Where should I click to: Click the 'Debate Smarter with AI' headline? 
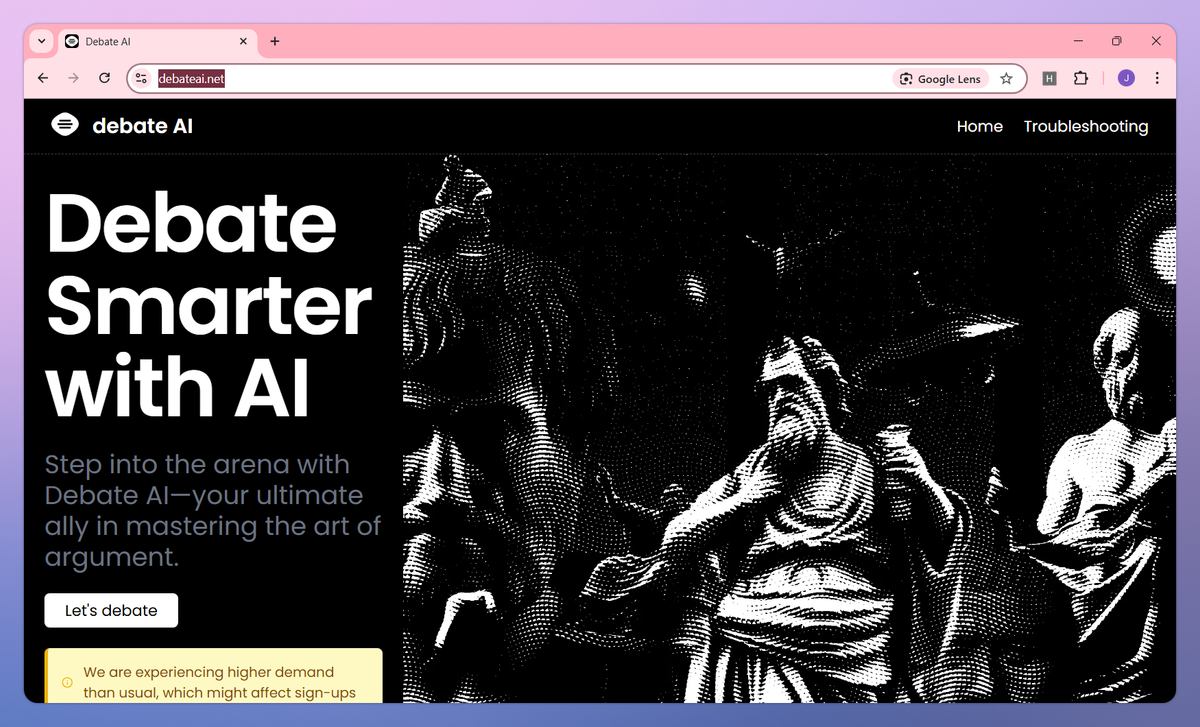pyautogui.click(x=208, y=303)
